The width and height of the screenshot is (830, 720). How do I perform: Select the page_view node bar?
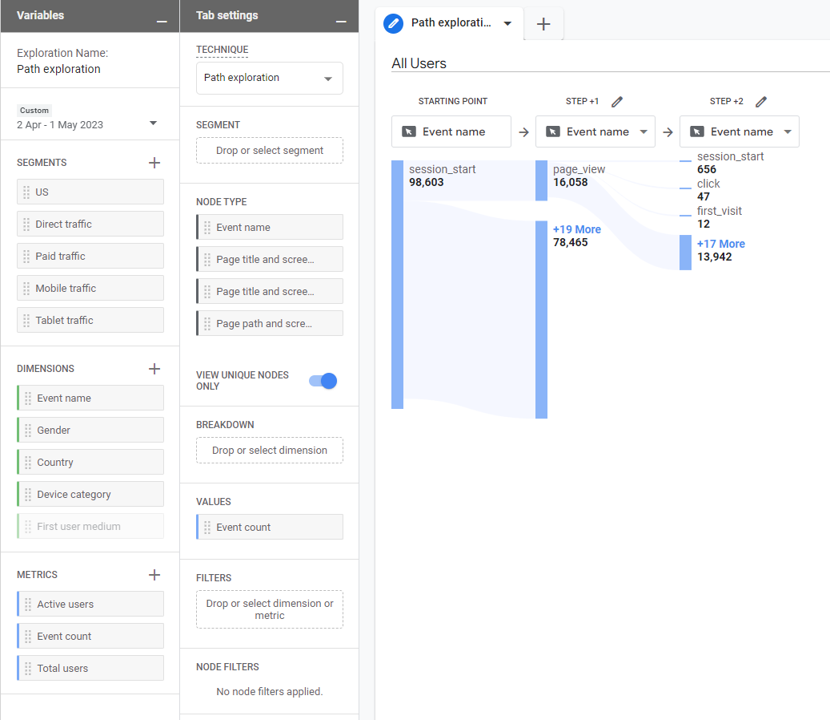click(x=541, y=181)
